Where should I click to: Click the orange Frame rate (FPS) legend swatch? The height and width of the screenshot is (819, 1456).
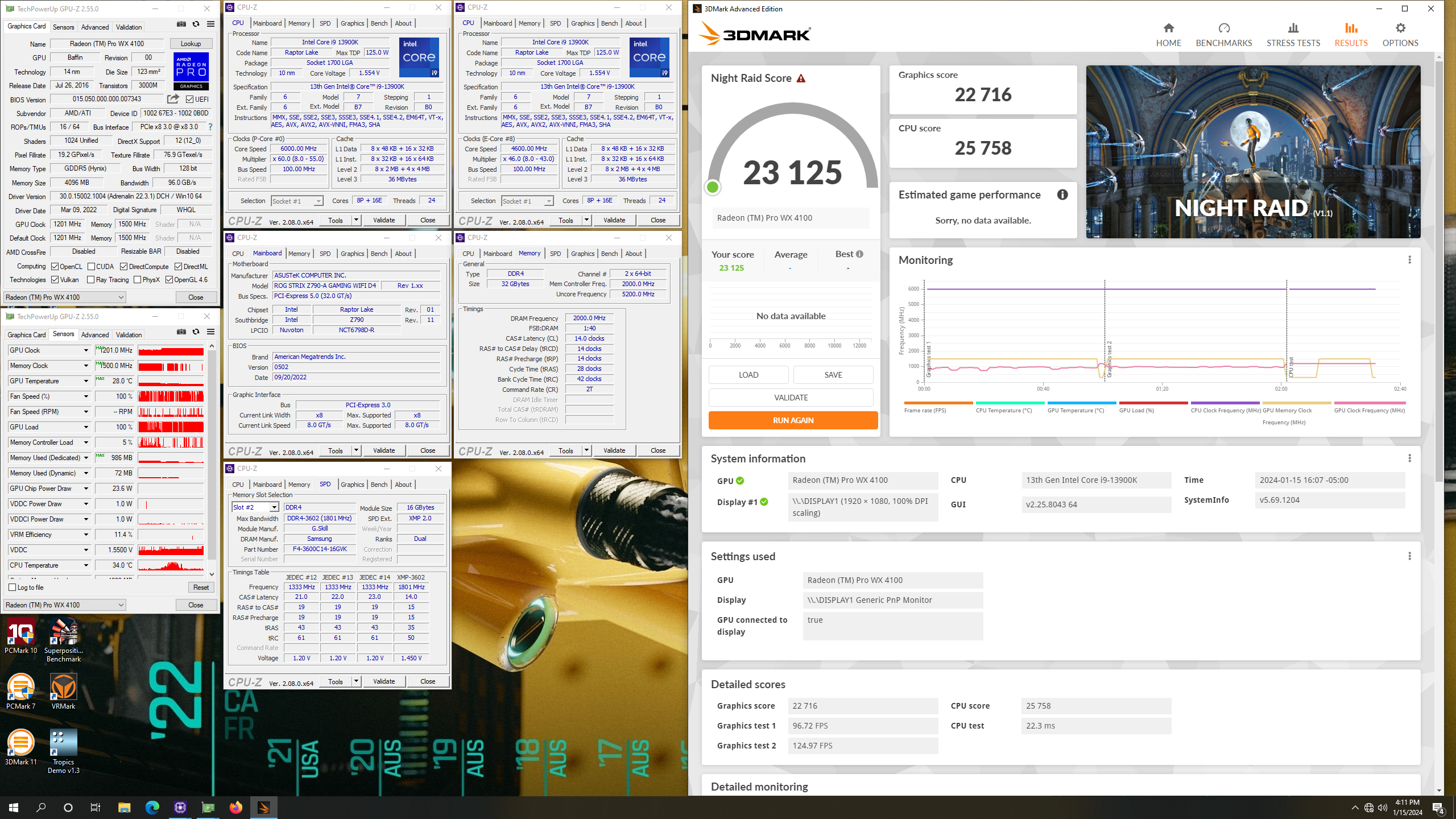(x=938, y=403)
